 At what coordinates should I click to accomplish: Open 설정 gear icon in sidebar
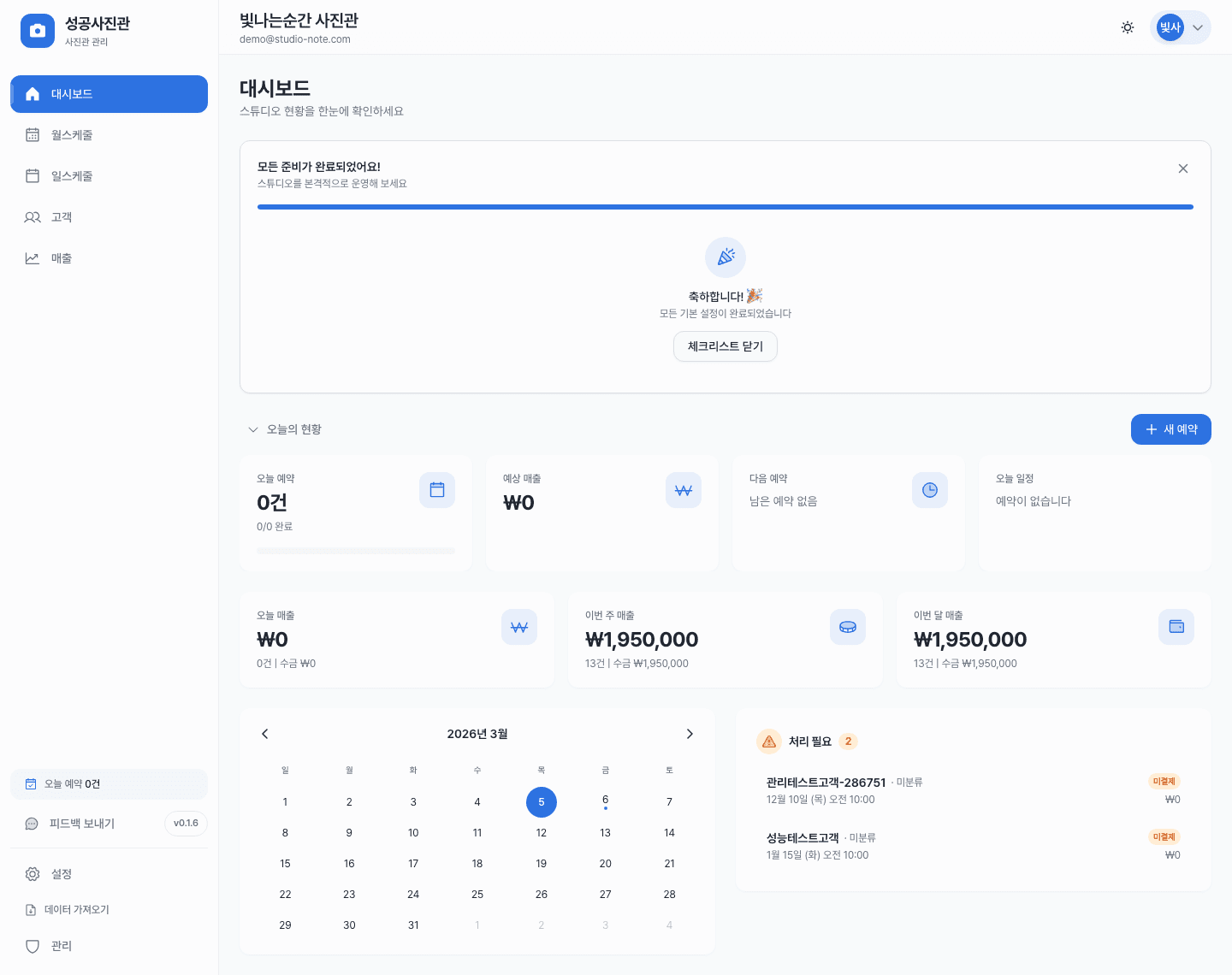(33, 874)
